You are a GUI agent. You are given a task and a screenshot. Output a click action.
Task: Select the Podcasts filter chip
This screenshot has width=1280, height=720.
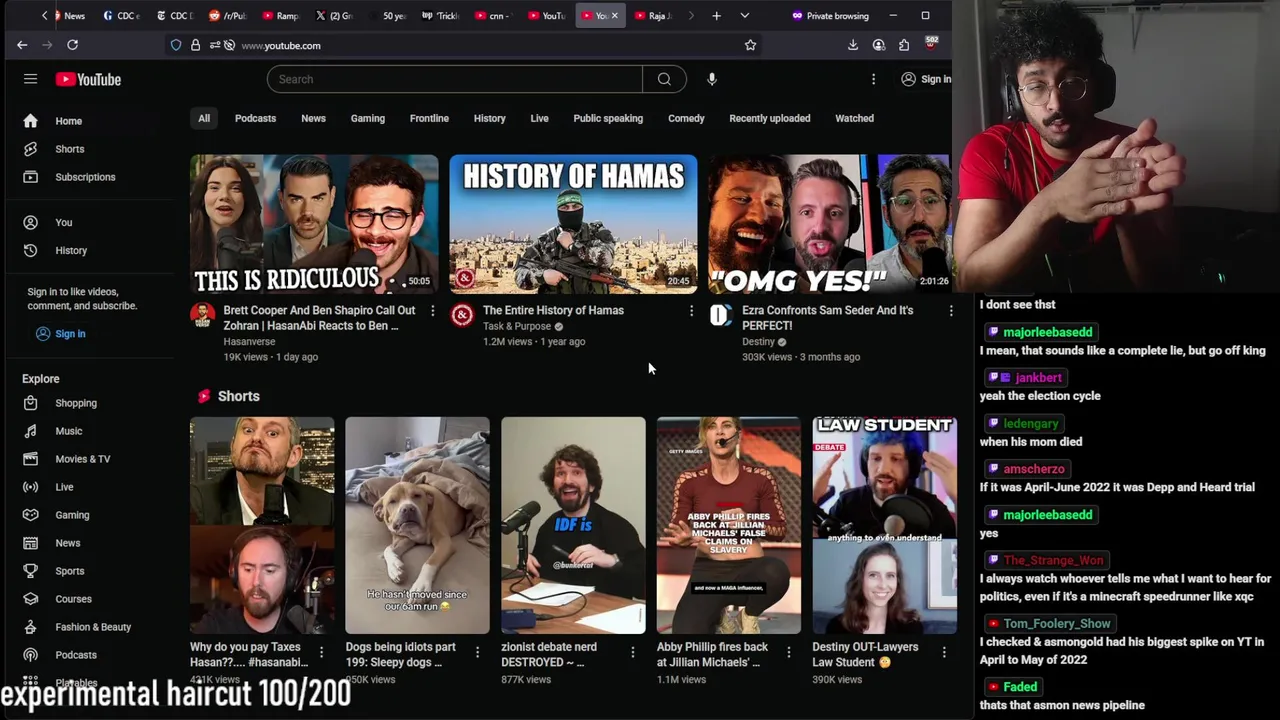(255, 118)
